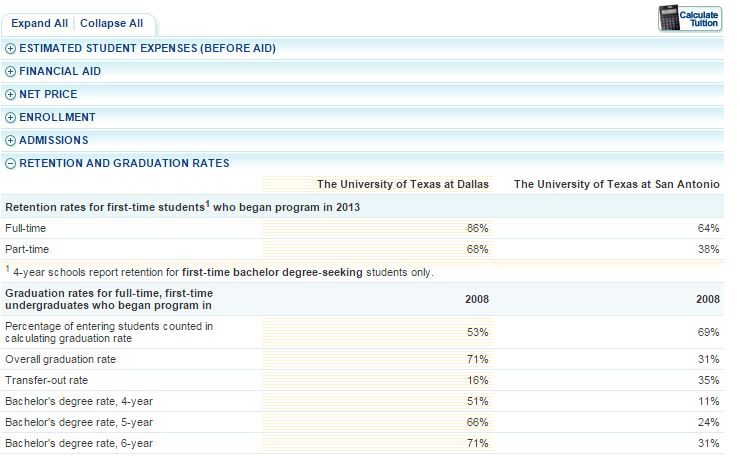This screenshot has height=459, width=740.
Task: Click San Antonio overall graduation rate 31%
Action: (708, 359)
